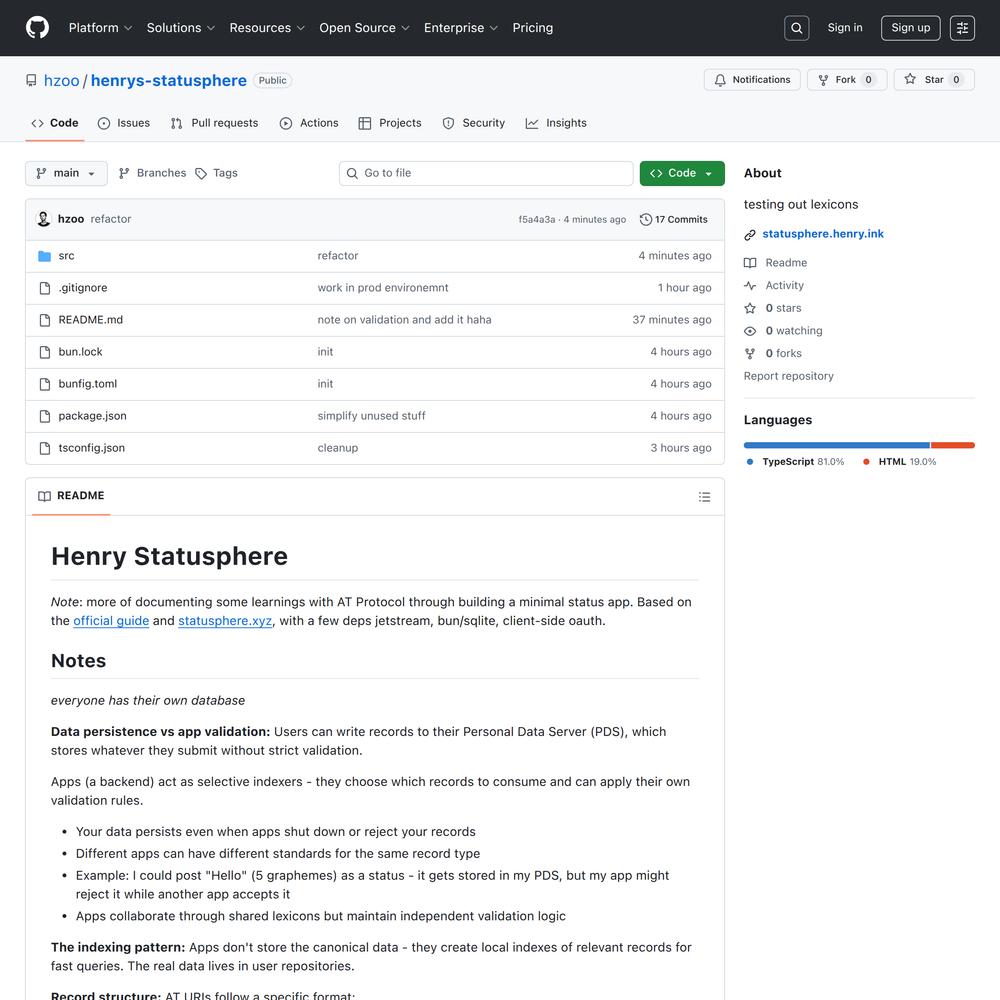
Task: Star the henrys-statusphere repository
Action: (x=934, y=80)
